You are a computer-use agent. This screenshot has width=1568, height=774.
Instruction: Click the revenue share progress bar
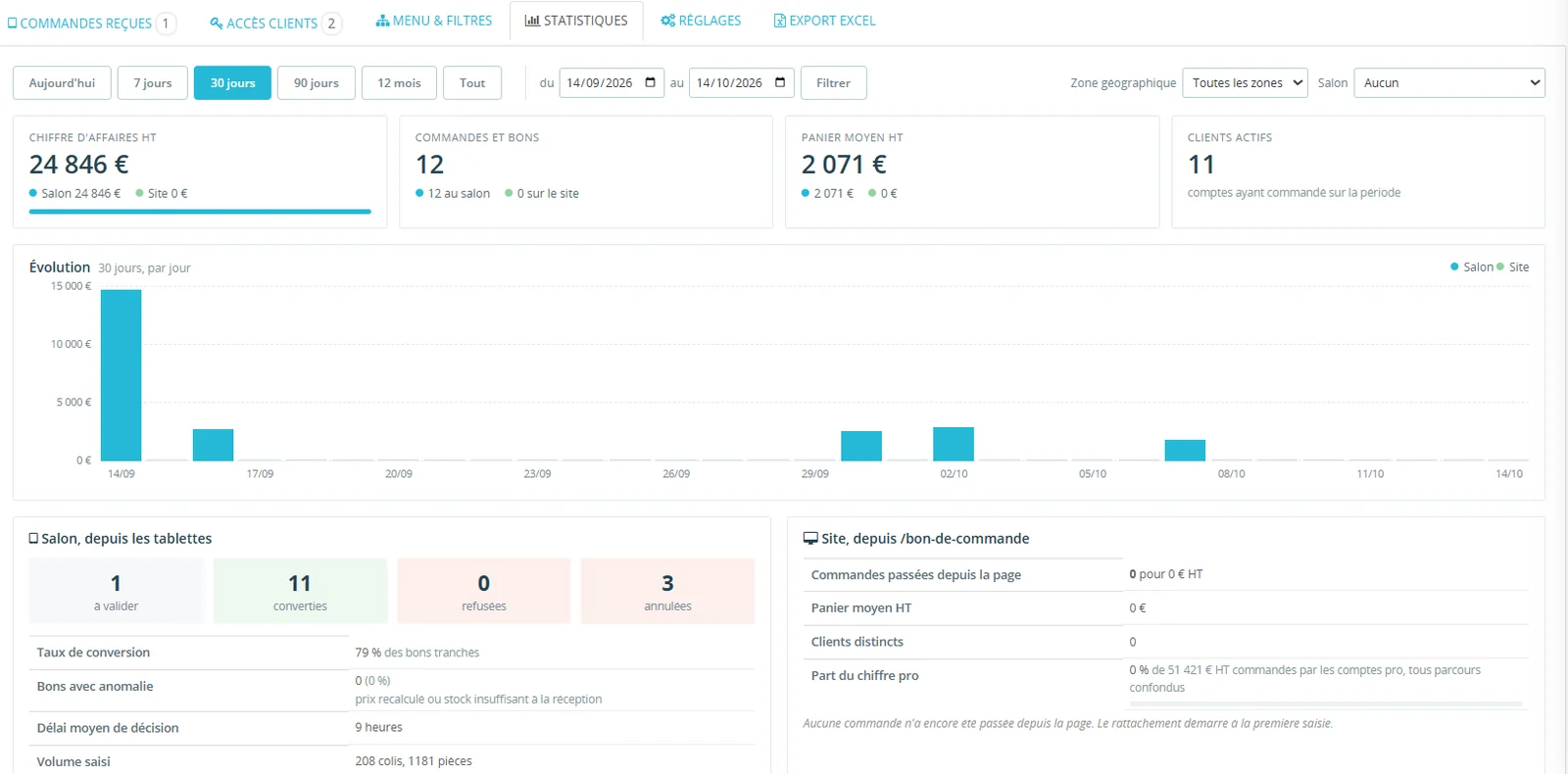tap(200, 212)
